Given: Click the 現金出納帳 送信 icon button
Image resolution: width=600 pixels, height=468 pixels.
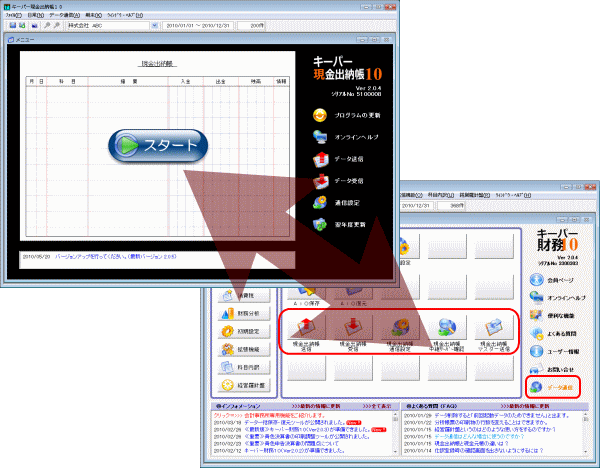Looking at the screenshot, I should [x=306, y=328].
